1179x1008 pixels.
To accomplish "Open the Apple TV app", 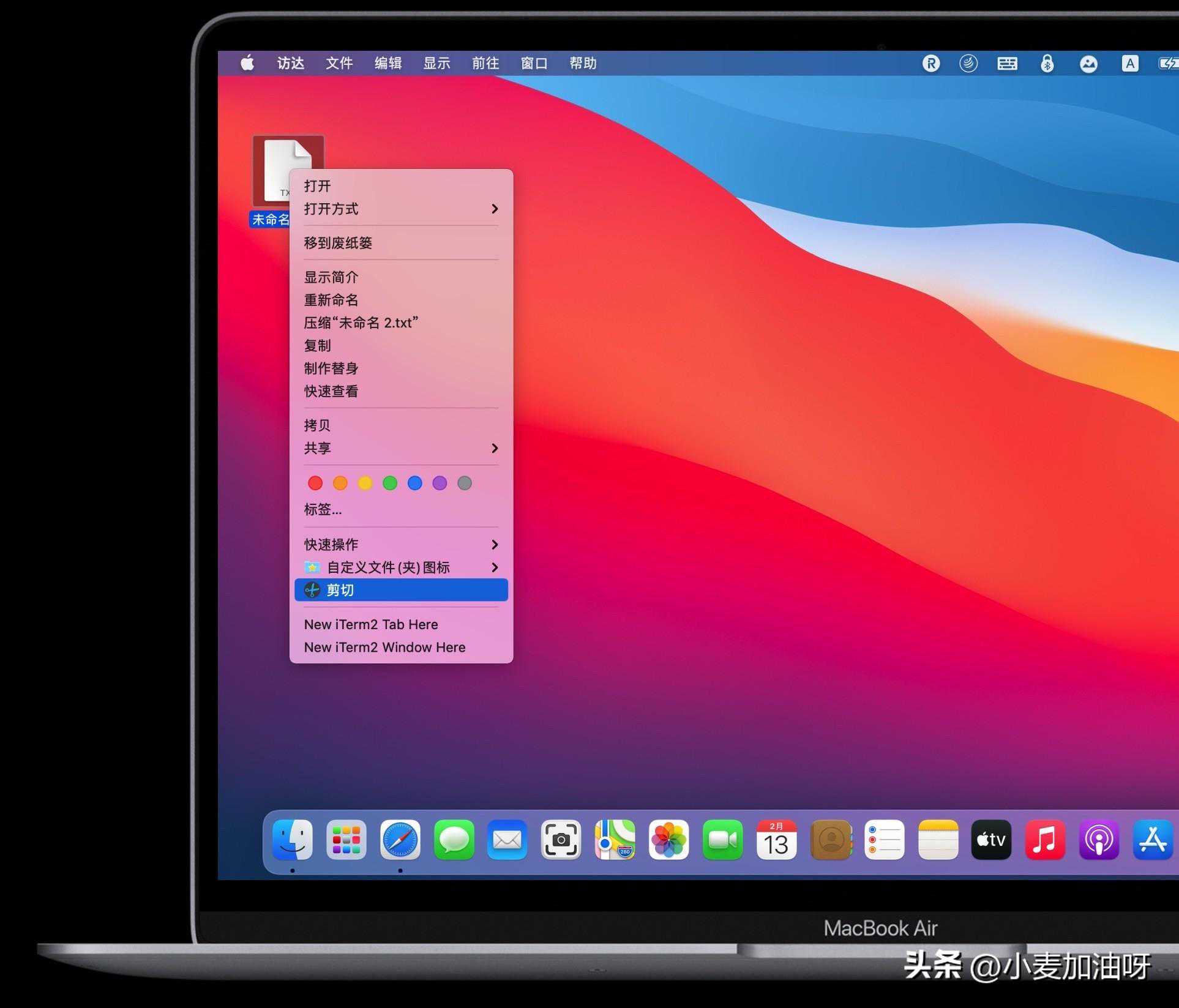I will click(991, 840).
